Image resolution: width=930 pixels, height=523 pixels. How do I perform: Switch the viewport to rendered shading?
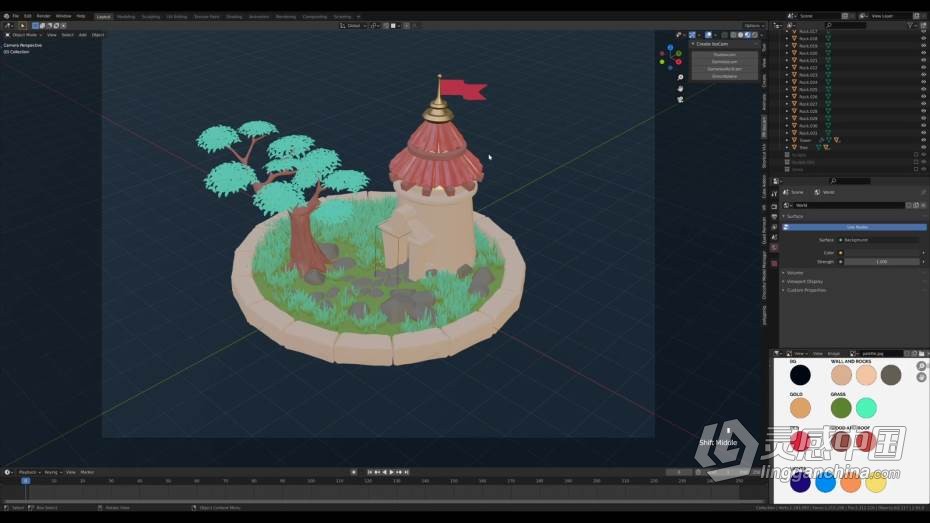[753, 35]
